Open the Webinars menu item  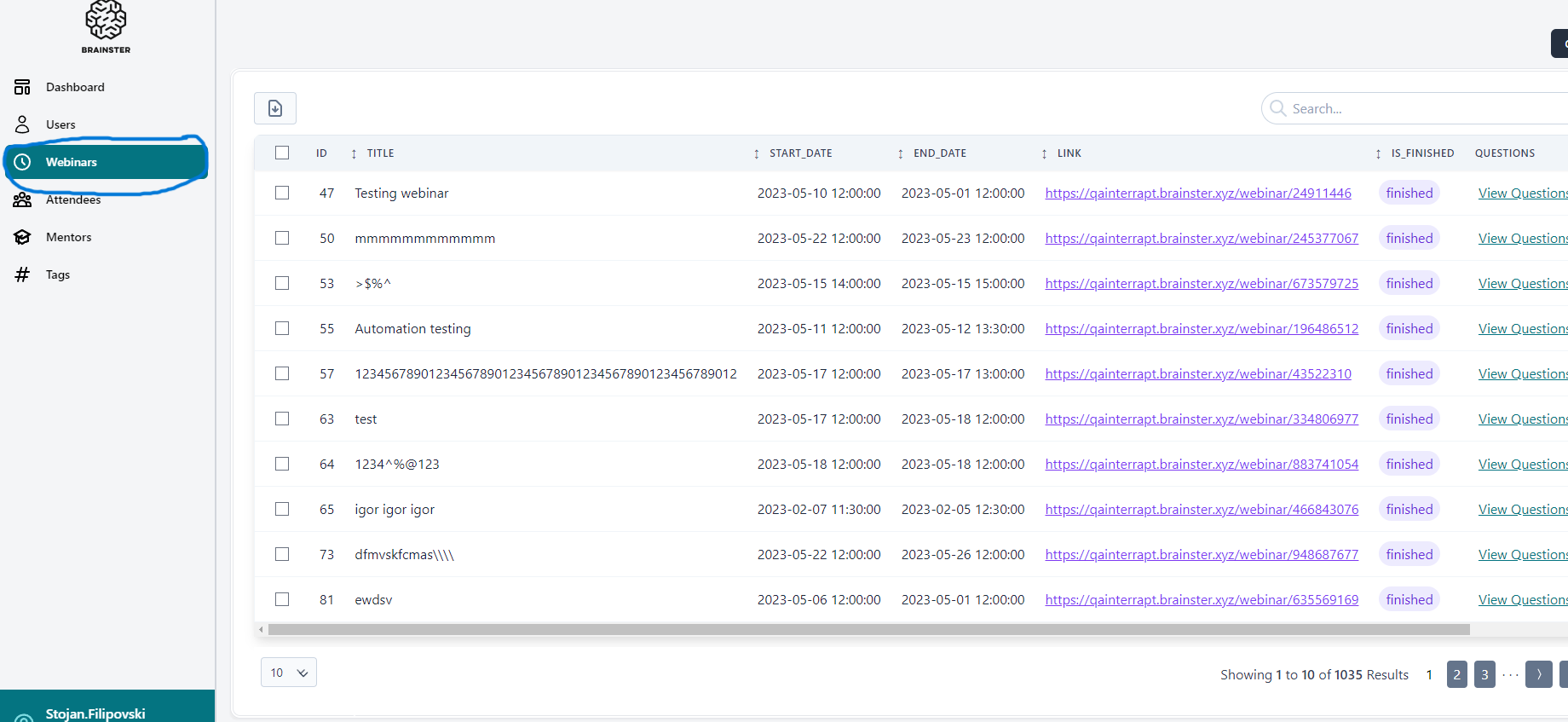pos(72,162)
